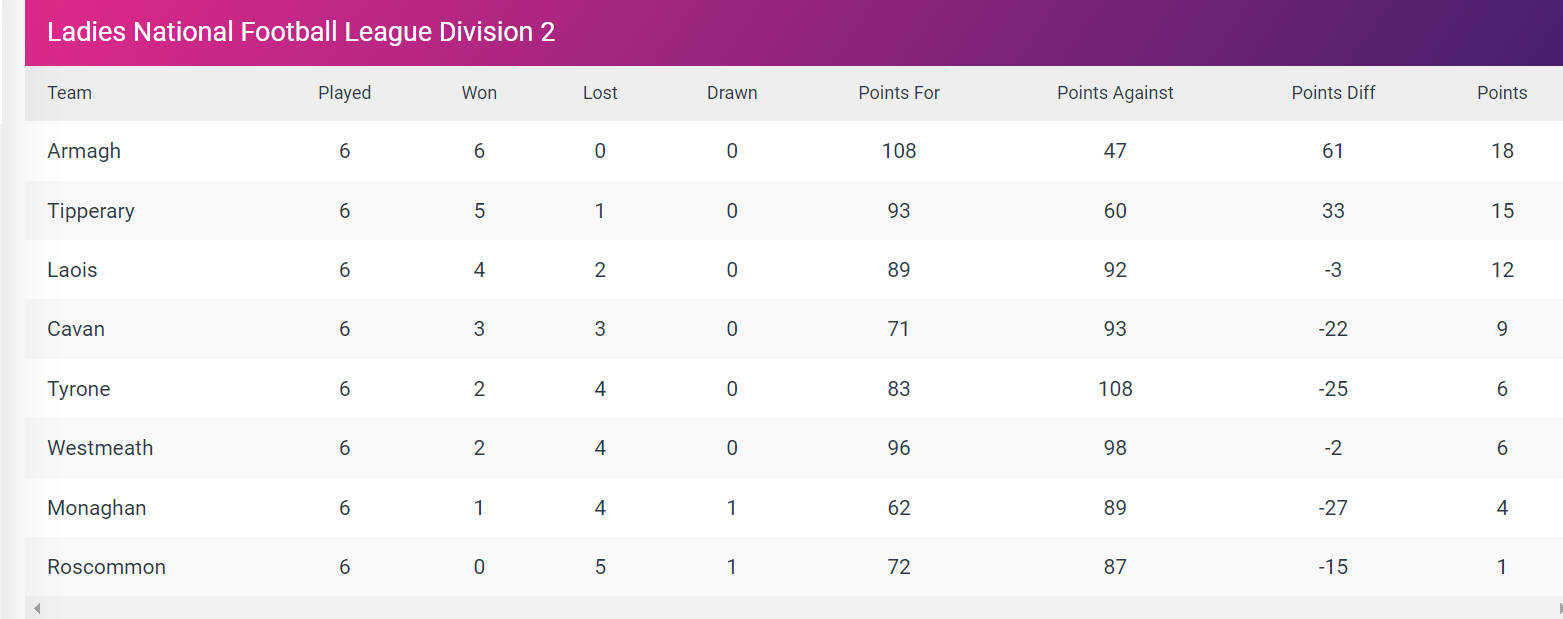Click the Points Against column header

coord(1115,93)
